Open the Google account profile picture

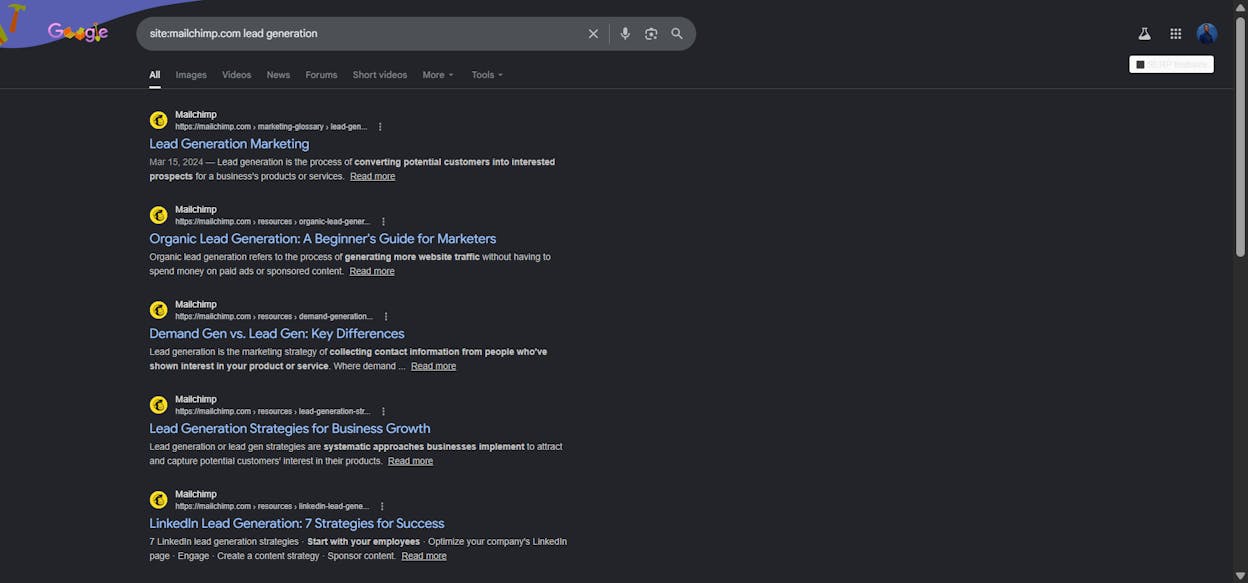pos(1207,34)
